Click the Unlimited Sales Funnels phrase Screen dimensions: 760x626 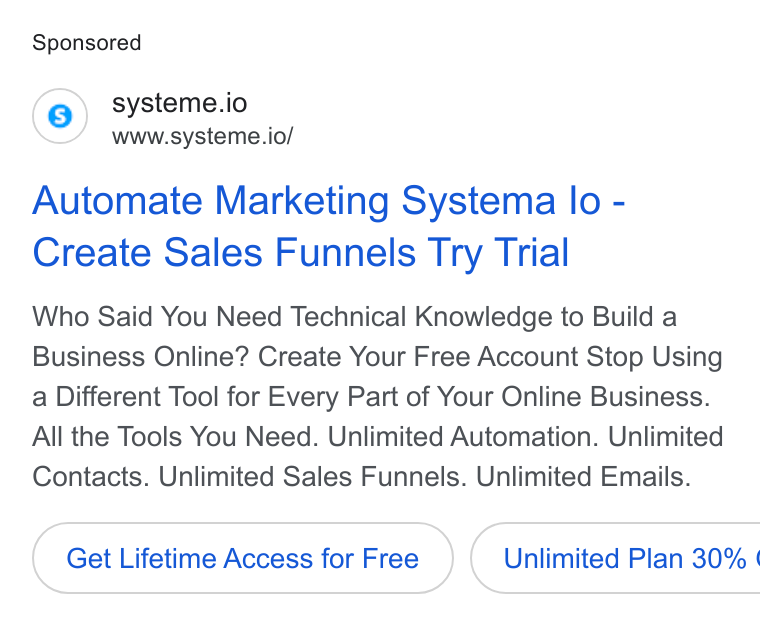click(312, 477)
